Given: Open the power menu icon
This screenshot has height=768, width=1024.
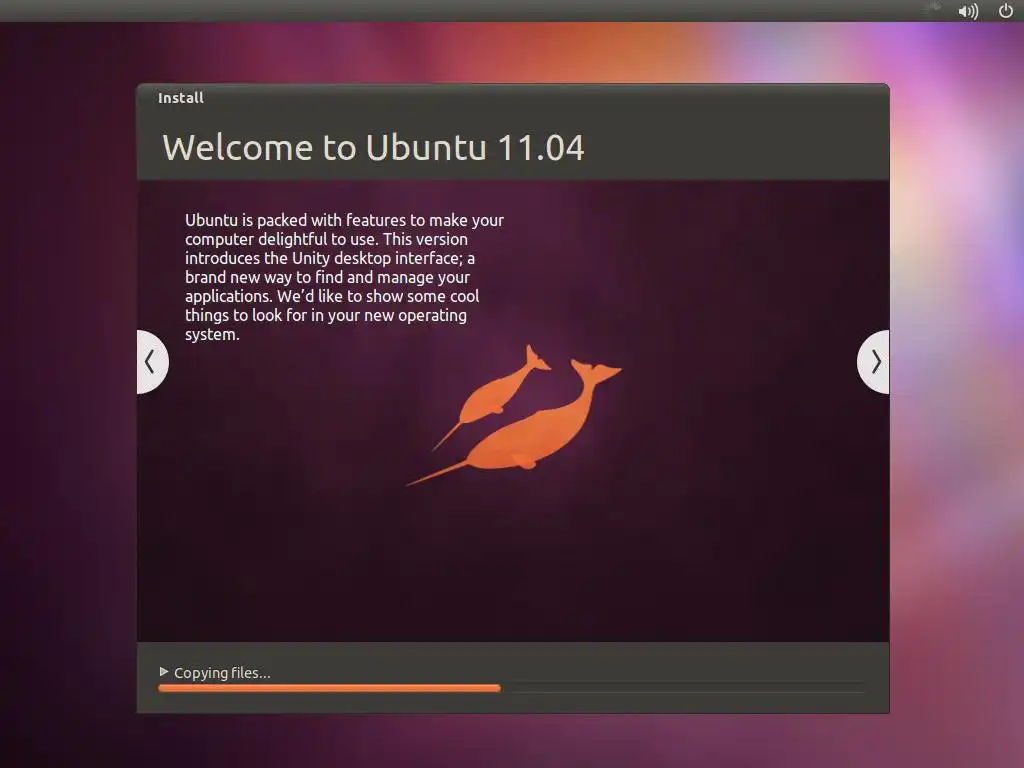Looking at the screenshot, I should [x=1006, y=10].
